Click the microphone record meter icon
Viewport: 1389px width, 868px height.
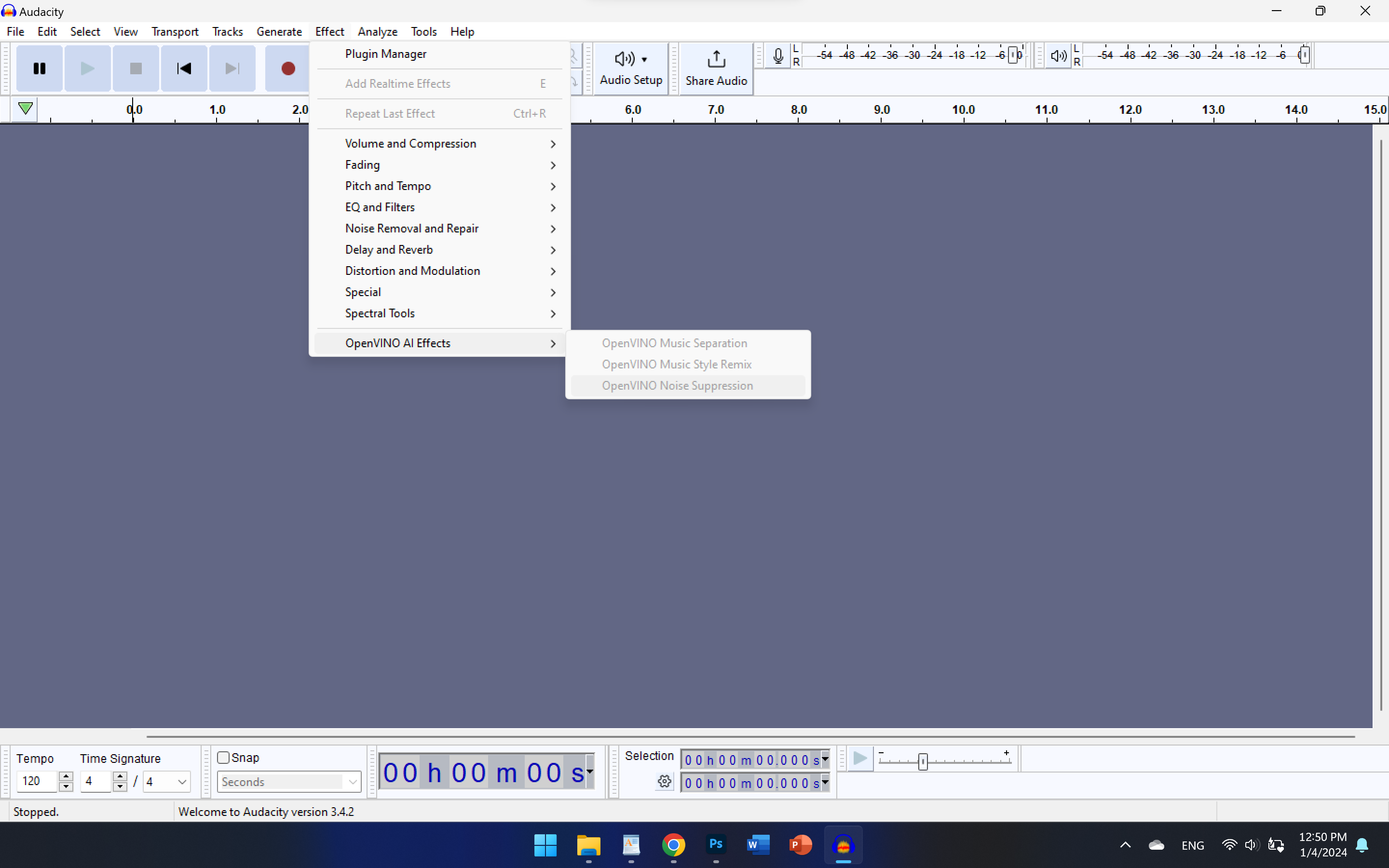click(x=778, y=55)
